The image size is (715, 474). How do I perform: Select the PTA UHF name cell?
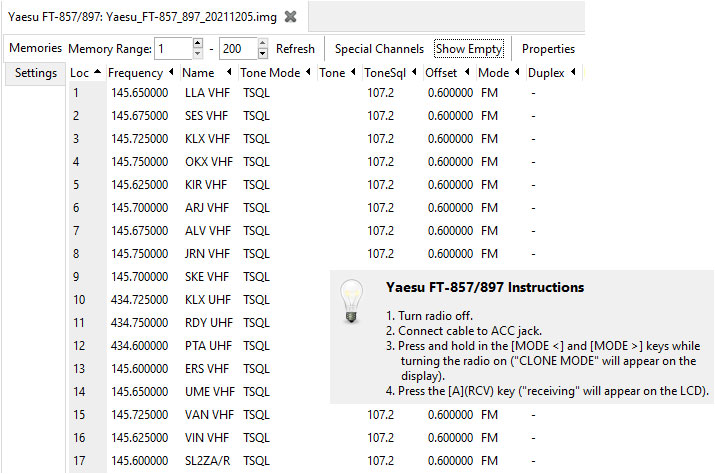[208, 346]
